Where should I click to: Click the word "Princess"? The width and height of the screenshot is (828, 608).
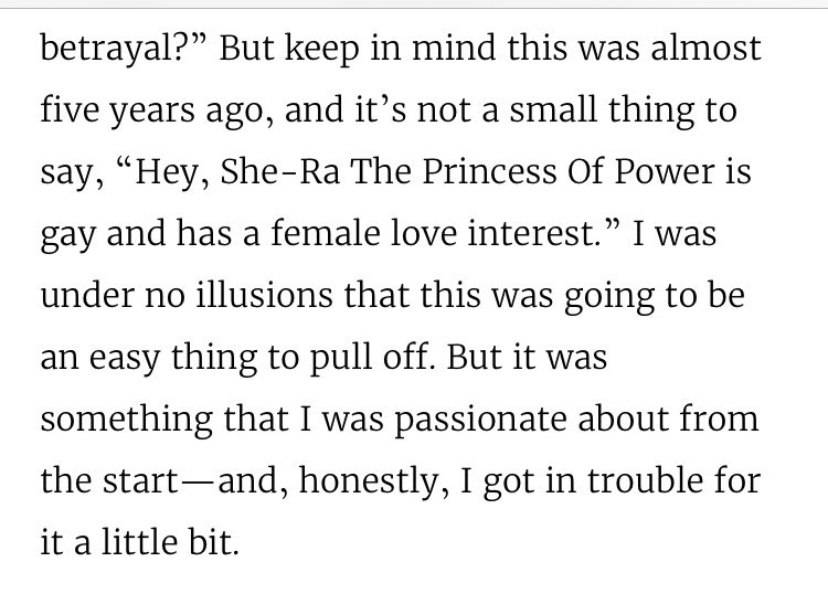coord(490,171)
